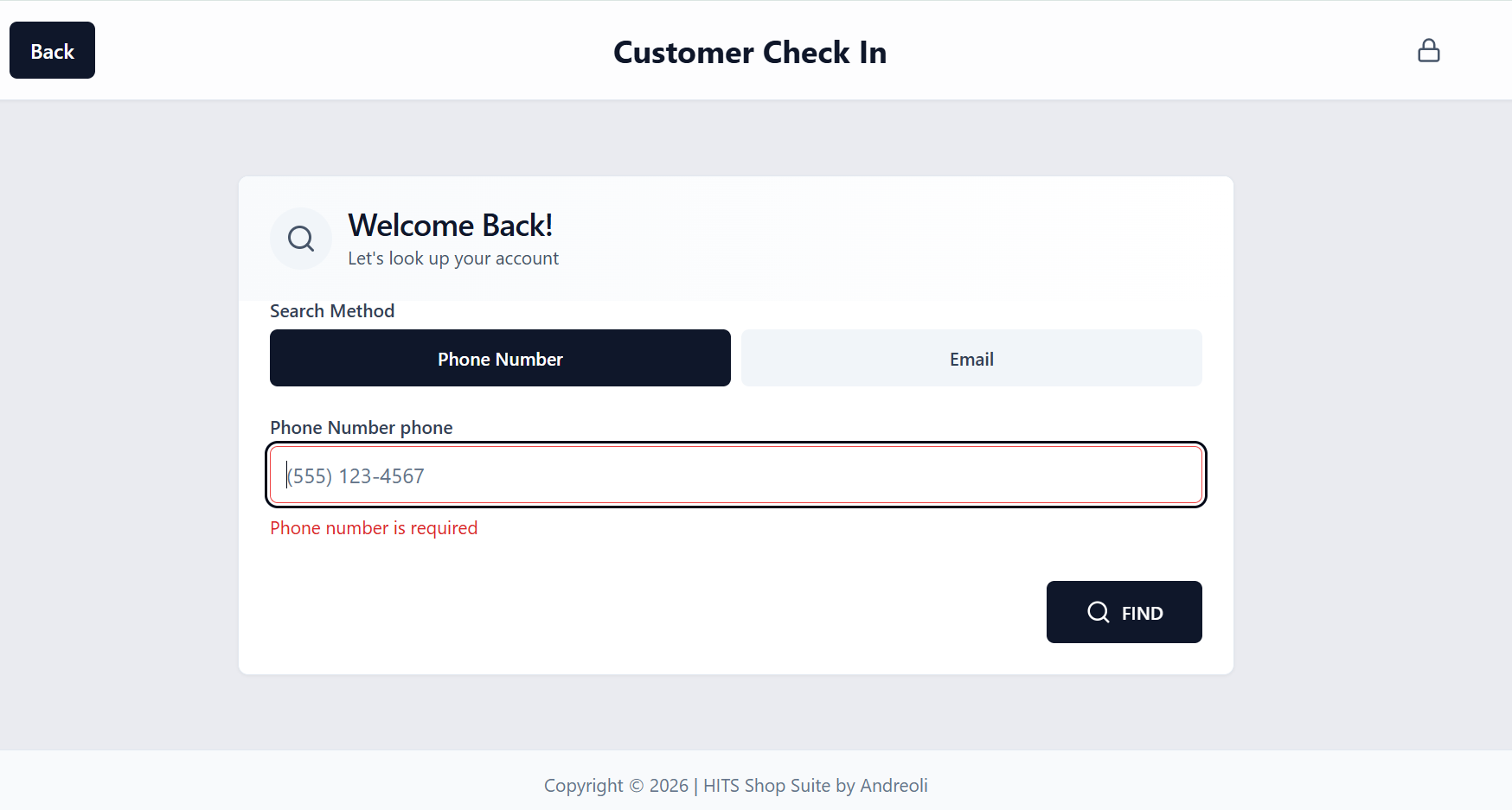Click the 2026 year in the footer
This screenshot has height=810, width=1512.
669,786
